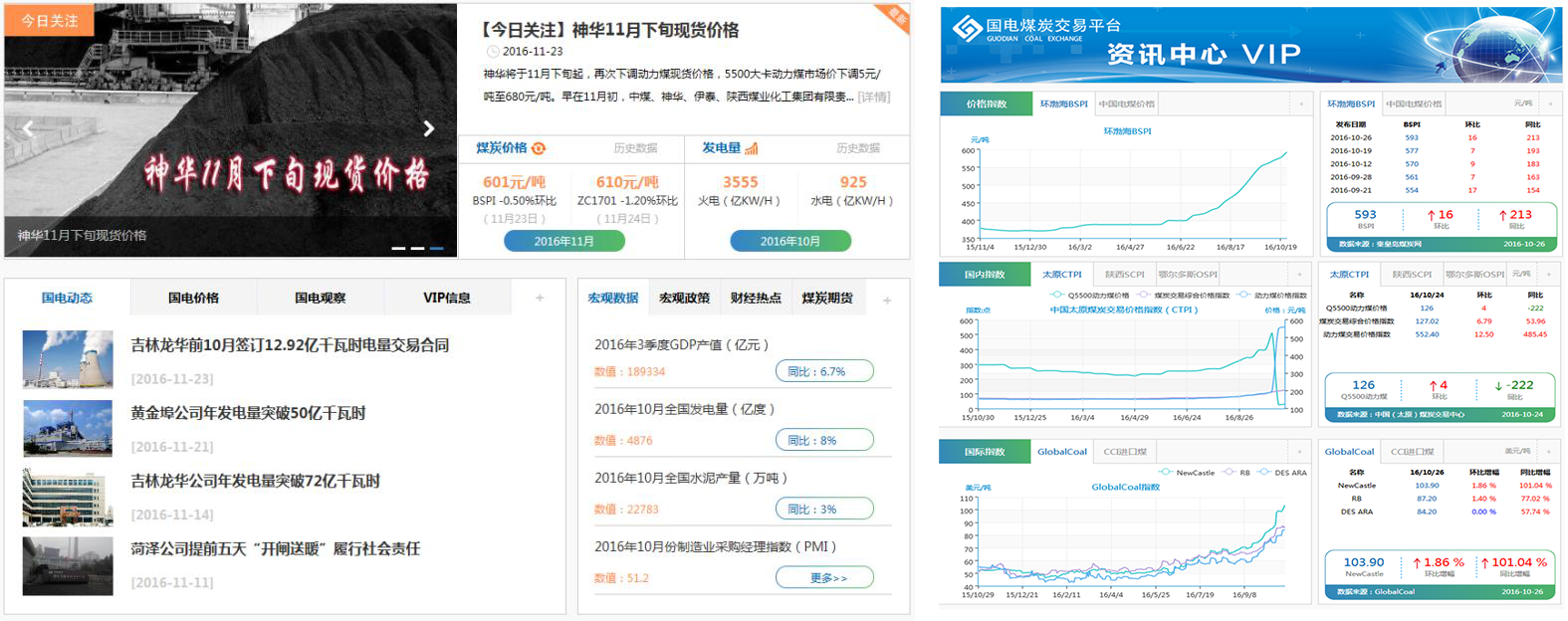Viewport: 1568px width, 621px height.
Task: Click the 更多>> button
Action: pyautogui.click(x=824, y=577)
